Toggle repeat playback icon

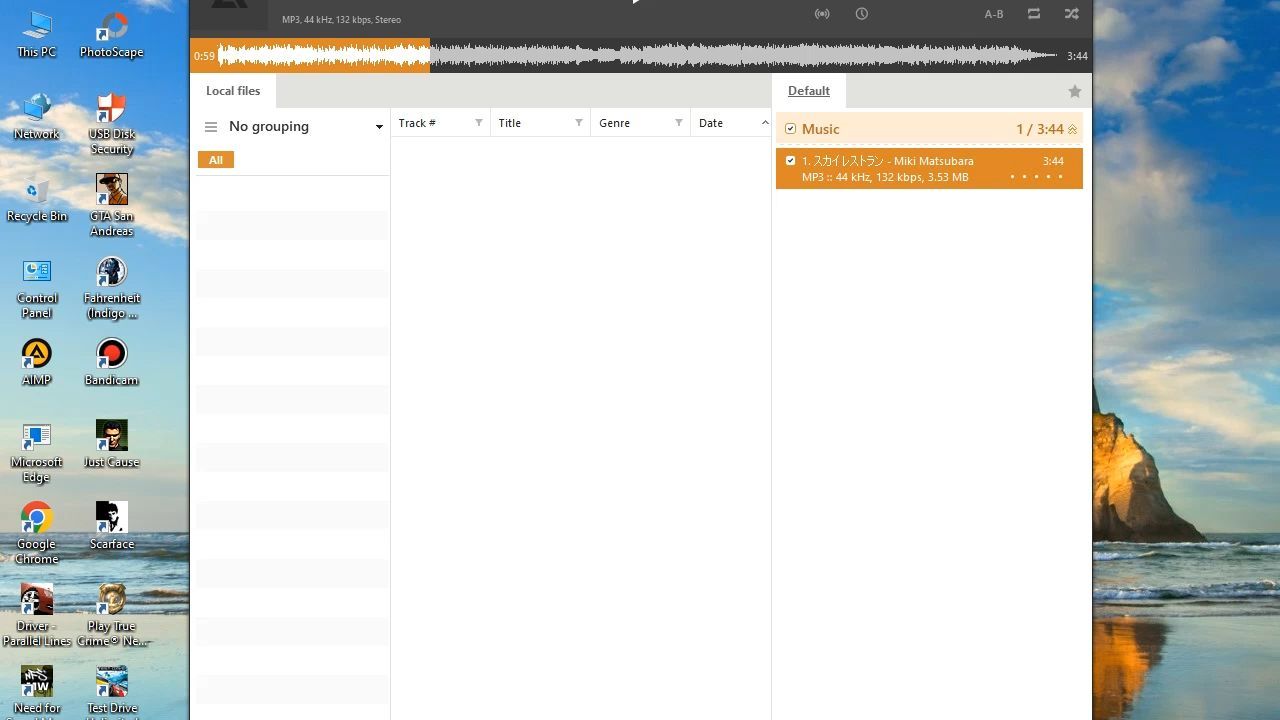coord(1034,14)
